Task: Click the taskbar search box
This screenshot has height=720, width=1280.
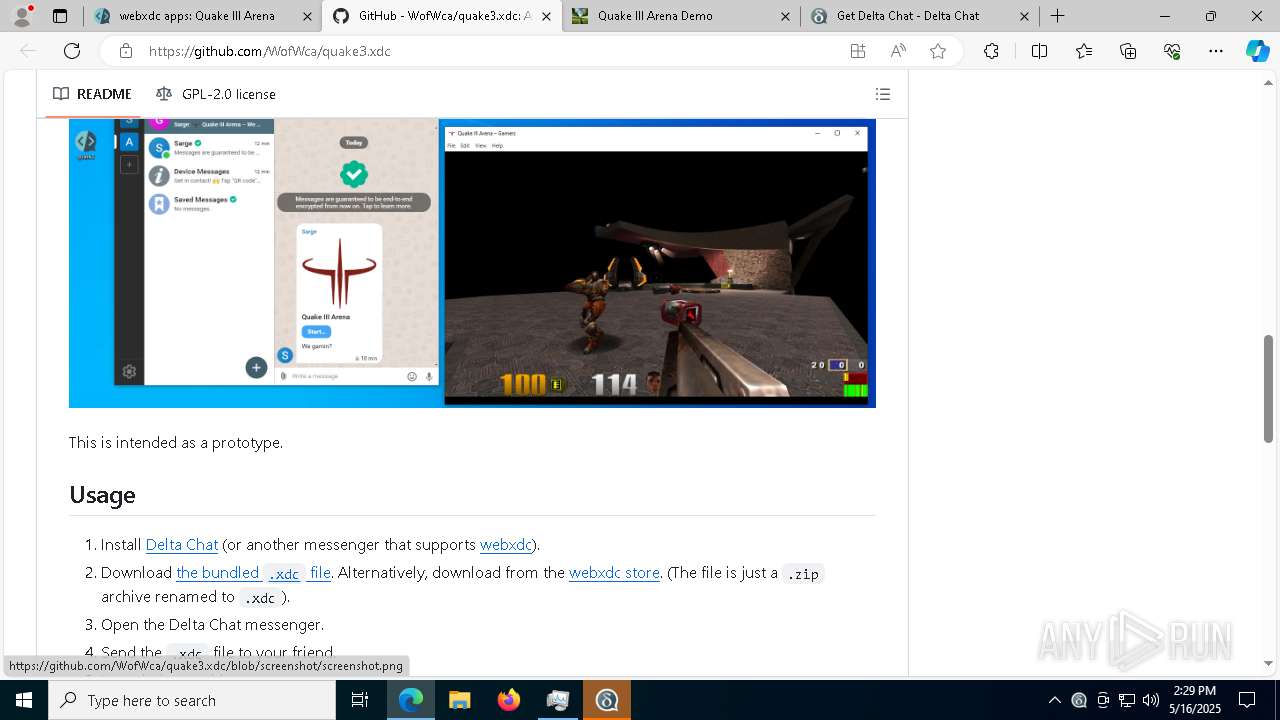Action: coord(192,700)
